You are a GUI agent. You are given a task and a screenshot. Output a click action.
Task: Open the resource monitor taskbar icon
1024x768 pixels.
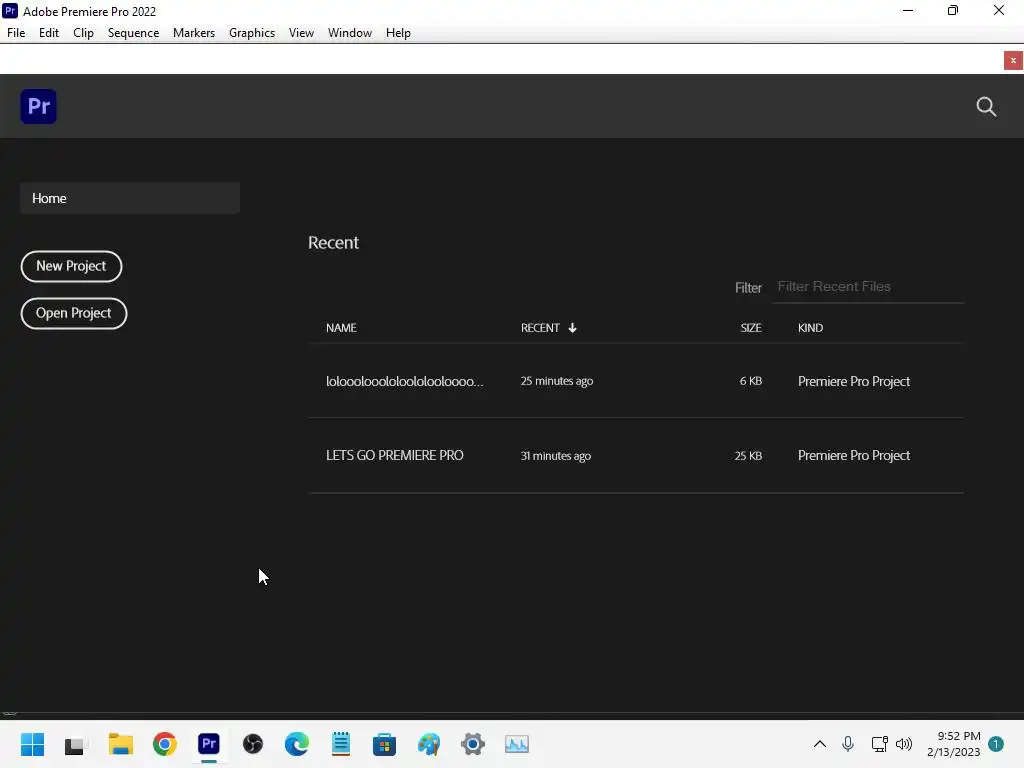coord(517,744)
